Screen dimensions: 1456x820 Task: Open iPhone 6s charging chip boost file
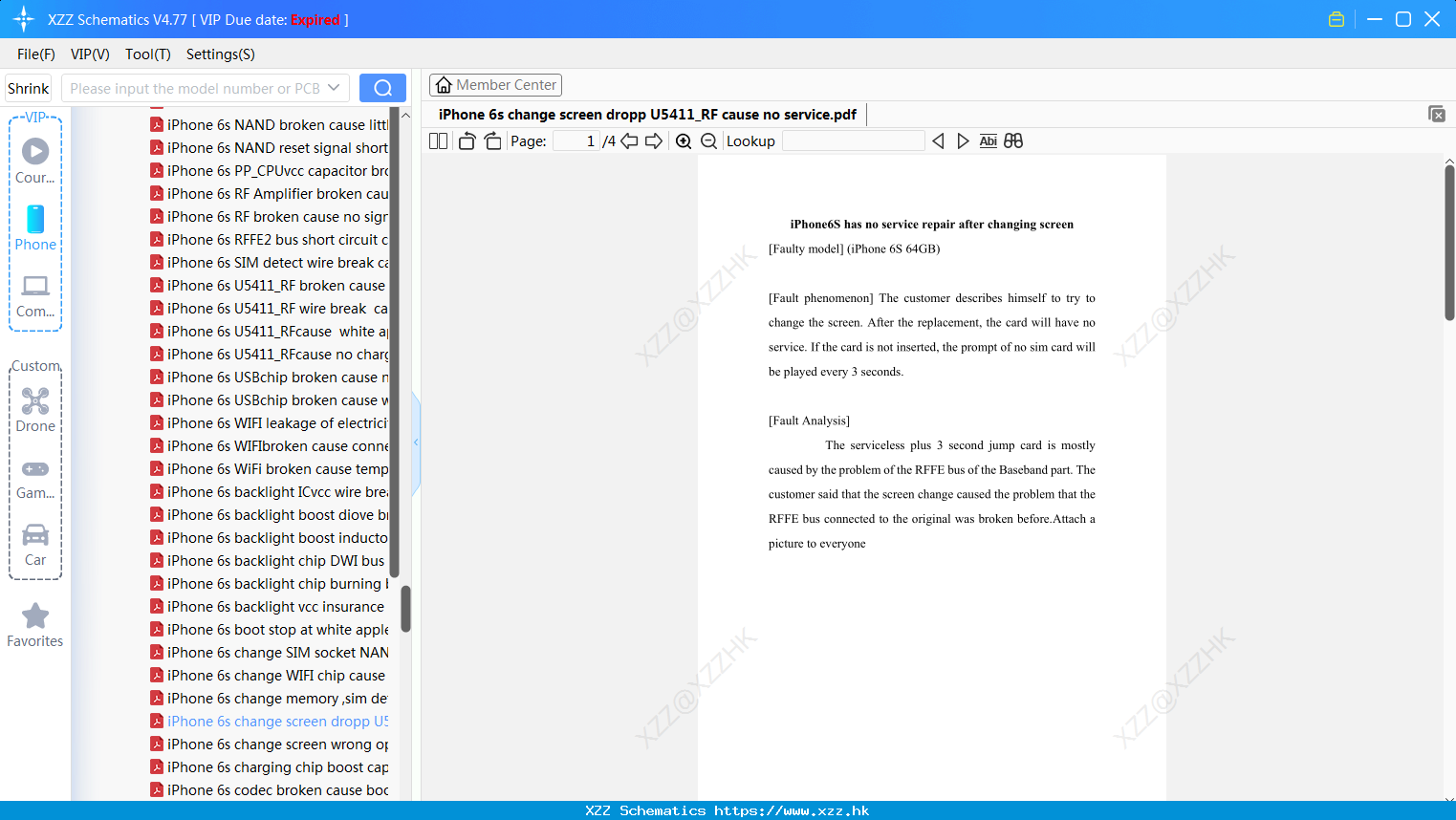270,767
